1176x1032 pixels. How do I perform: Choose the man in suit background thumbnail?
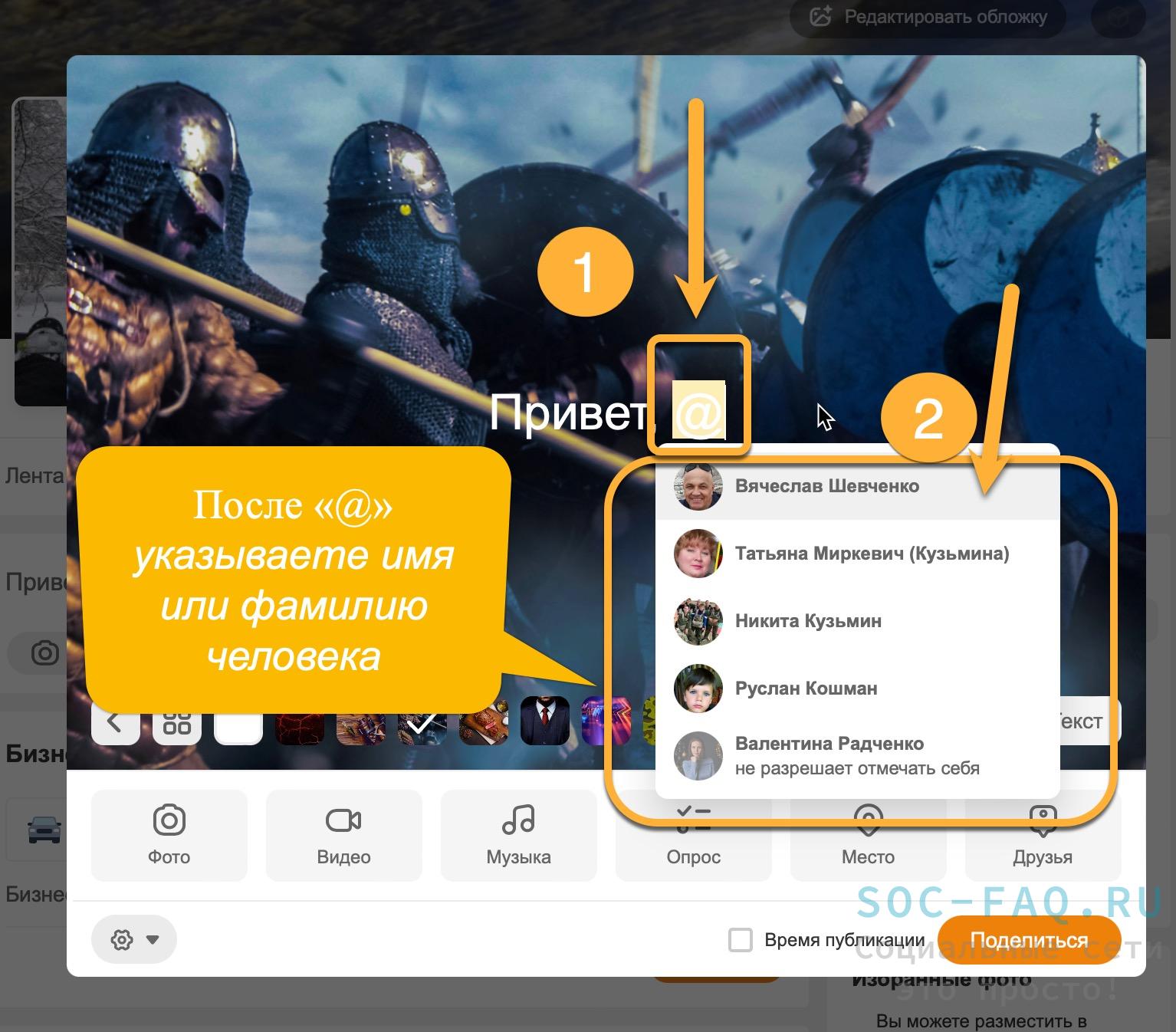[544, 721]
